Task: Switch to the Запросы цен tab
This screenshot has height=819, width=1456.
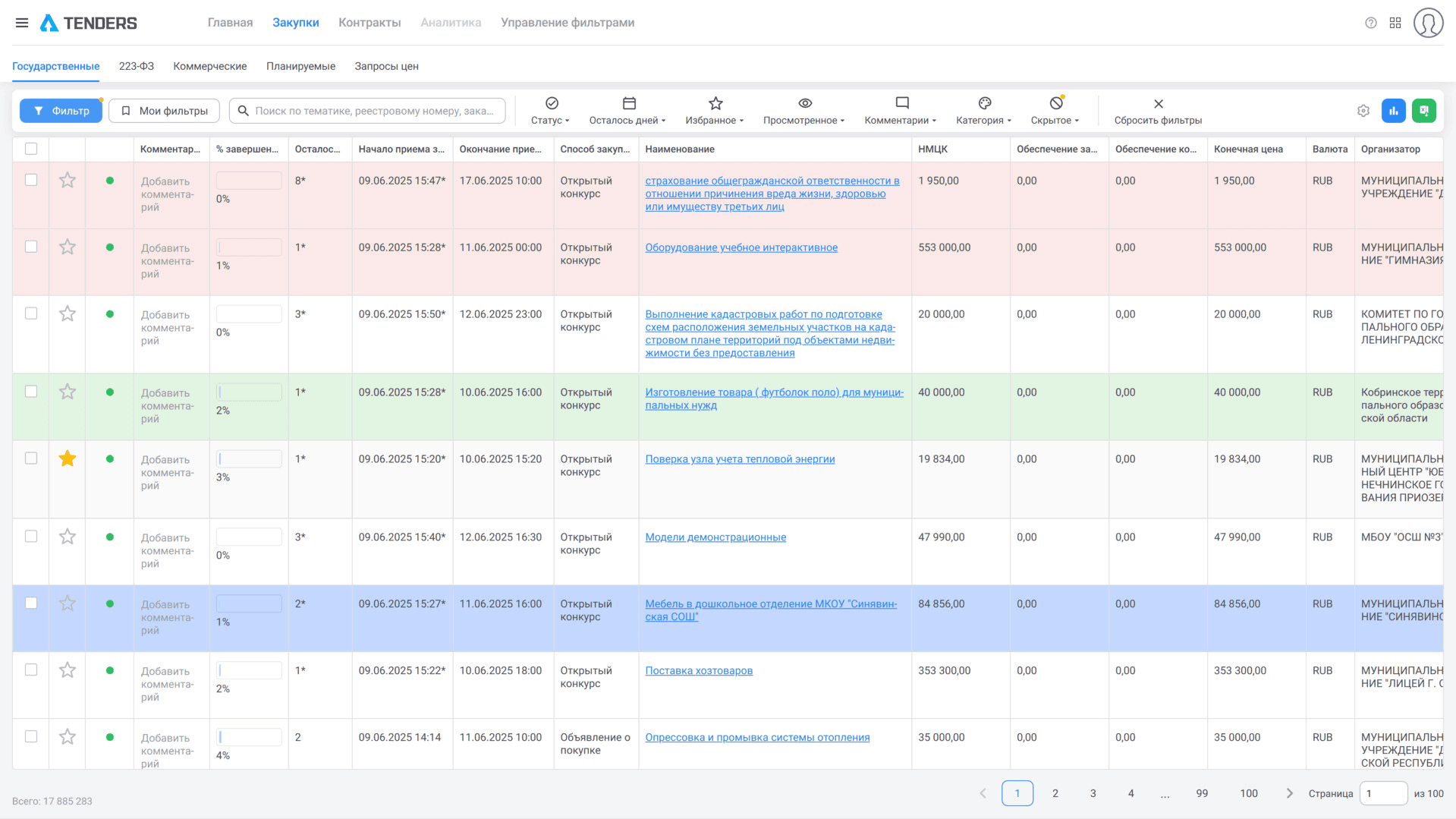Action: [x=387, y=66]
